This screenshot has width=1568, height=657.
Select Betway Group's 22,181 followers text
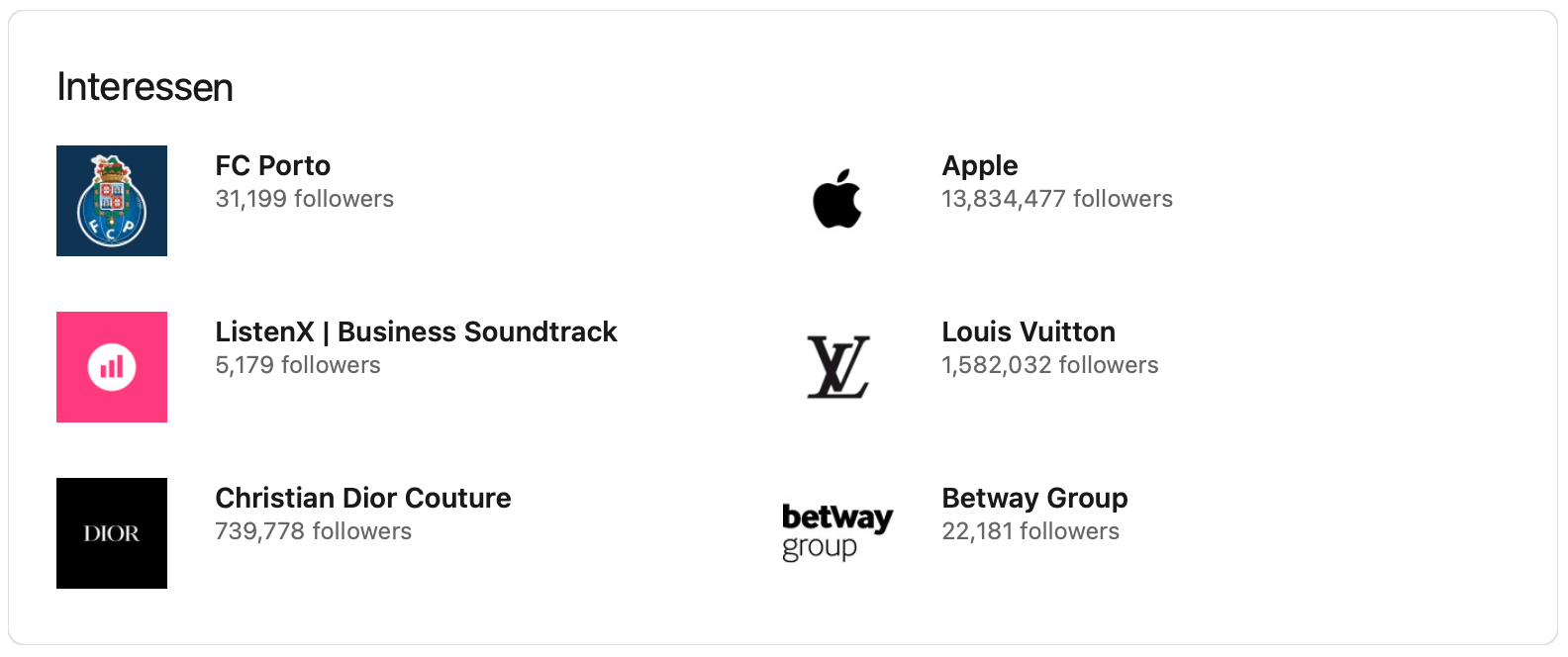click(x=1030, y=531)
